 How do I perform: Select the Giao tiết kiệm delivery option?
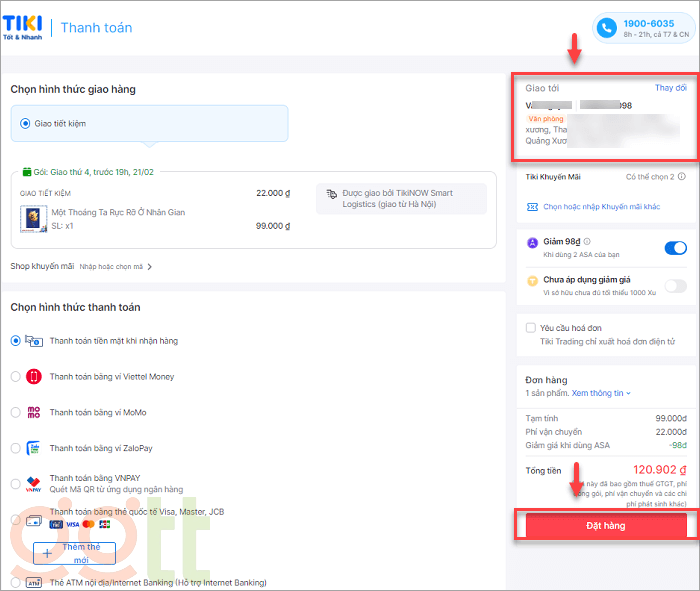(26, 124)
